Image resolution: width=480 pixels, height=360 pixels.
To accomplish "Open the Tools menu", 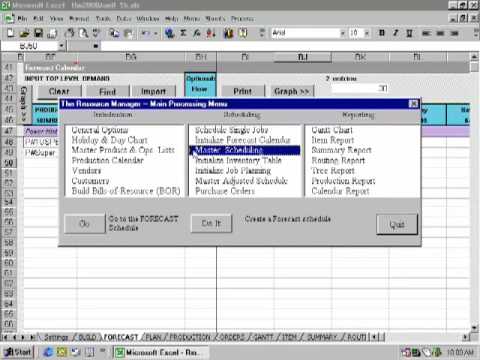I will click(103, 19).
